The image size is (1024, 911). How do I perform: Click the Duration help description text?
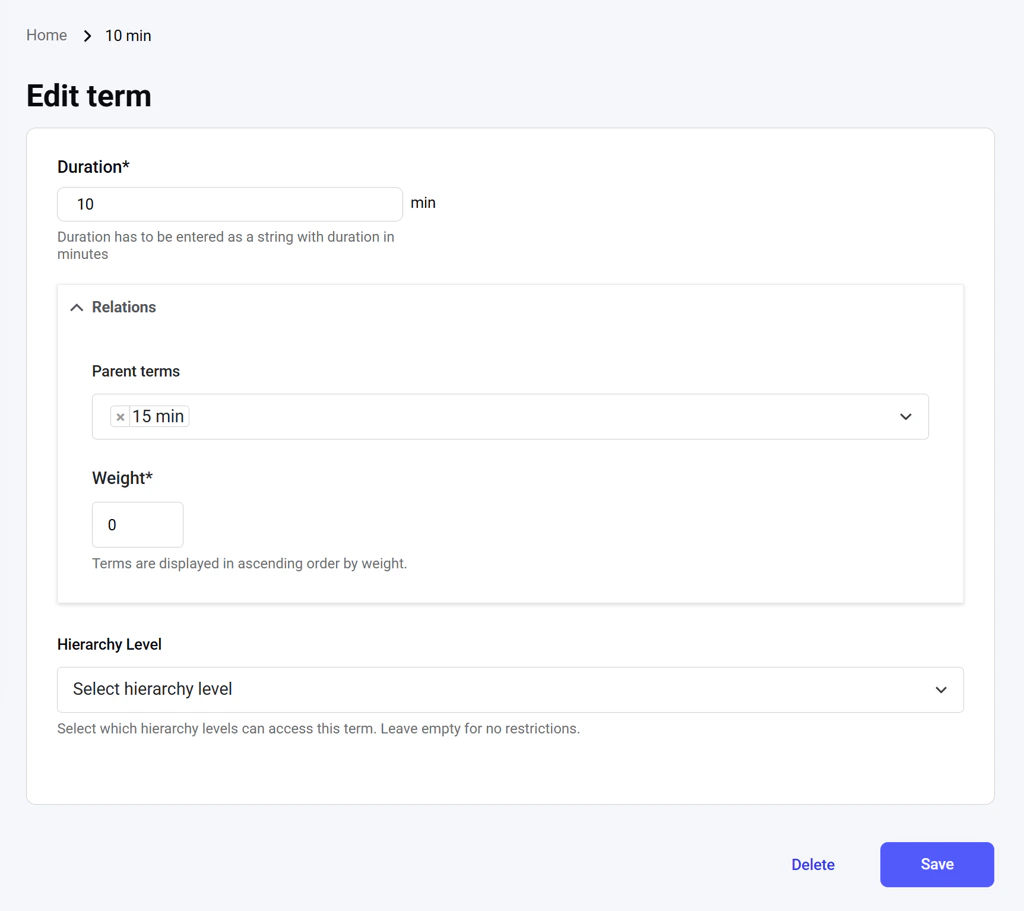click(x=226, y=246)
